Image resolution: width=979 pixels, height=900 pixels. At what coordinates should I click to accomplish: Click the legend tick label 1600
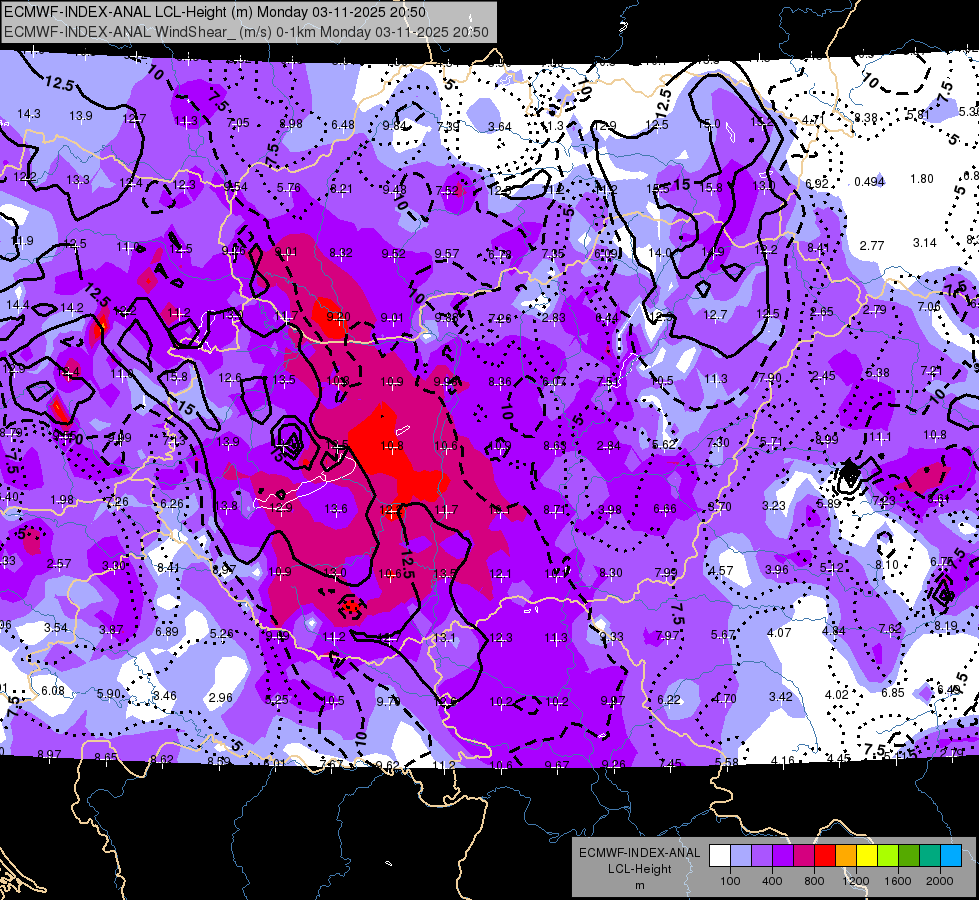point(898,881)
